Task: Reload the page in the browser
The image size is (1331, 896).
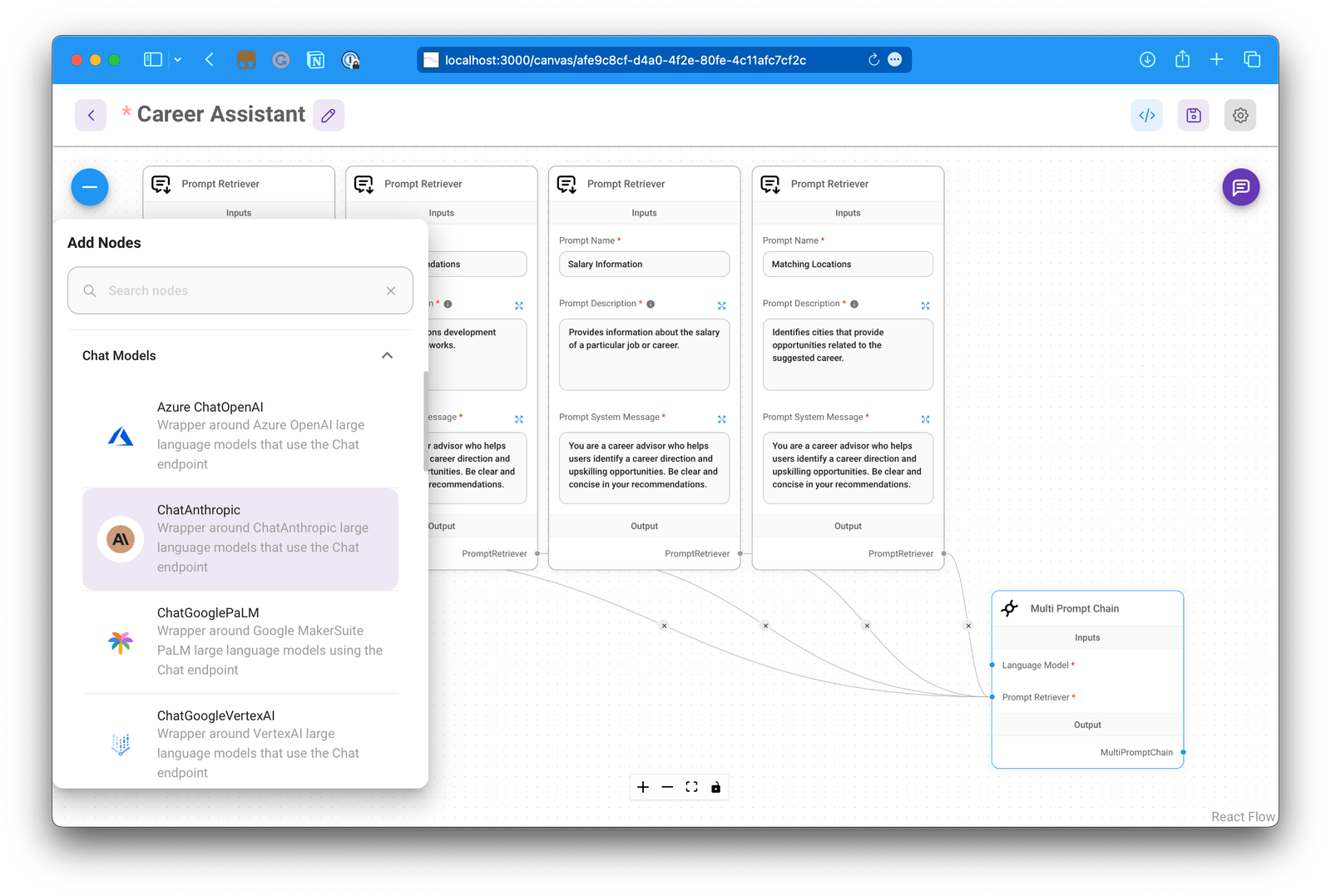Action: coord(873,60)
